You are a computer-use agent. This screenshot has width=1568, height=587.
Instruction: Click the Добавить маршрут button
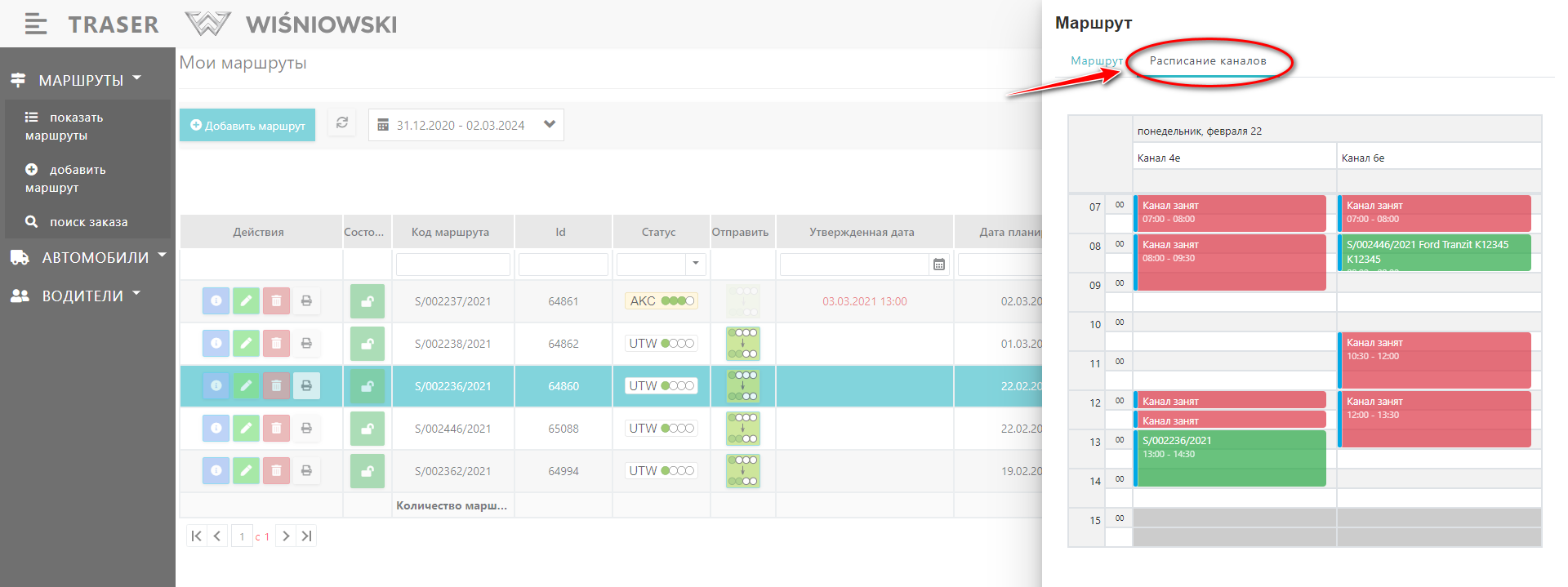[247, 126]
